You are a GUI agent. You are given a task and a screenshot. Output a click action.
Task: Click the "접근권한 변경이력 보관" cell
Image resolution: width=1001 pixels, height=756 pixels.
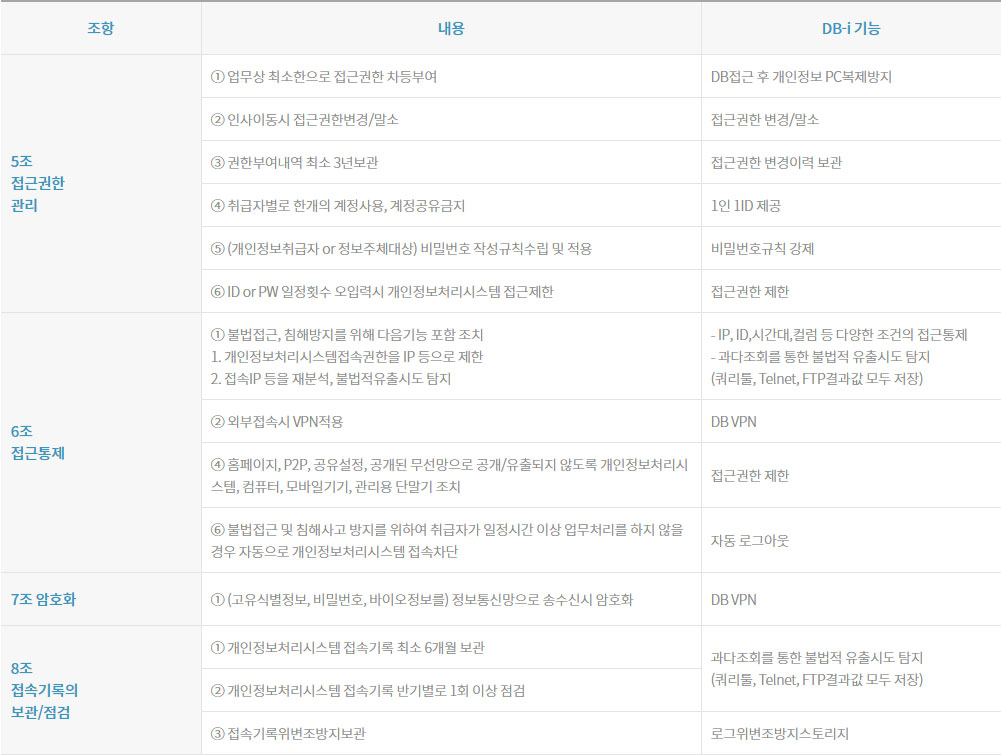[x=776, y=162]
